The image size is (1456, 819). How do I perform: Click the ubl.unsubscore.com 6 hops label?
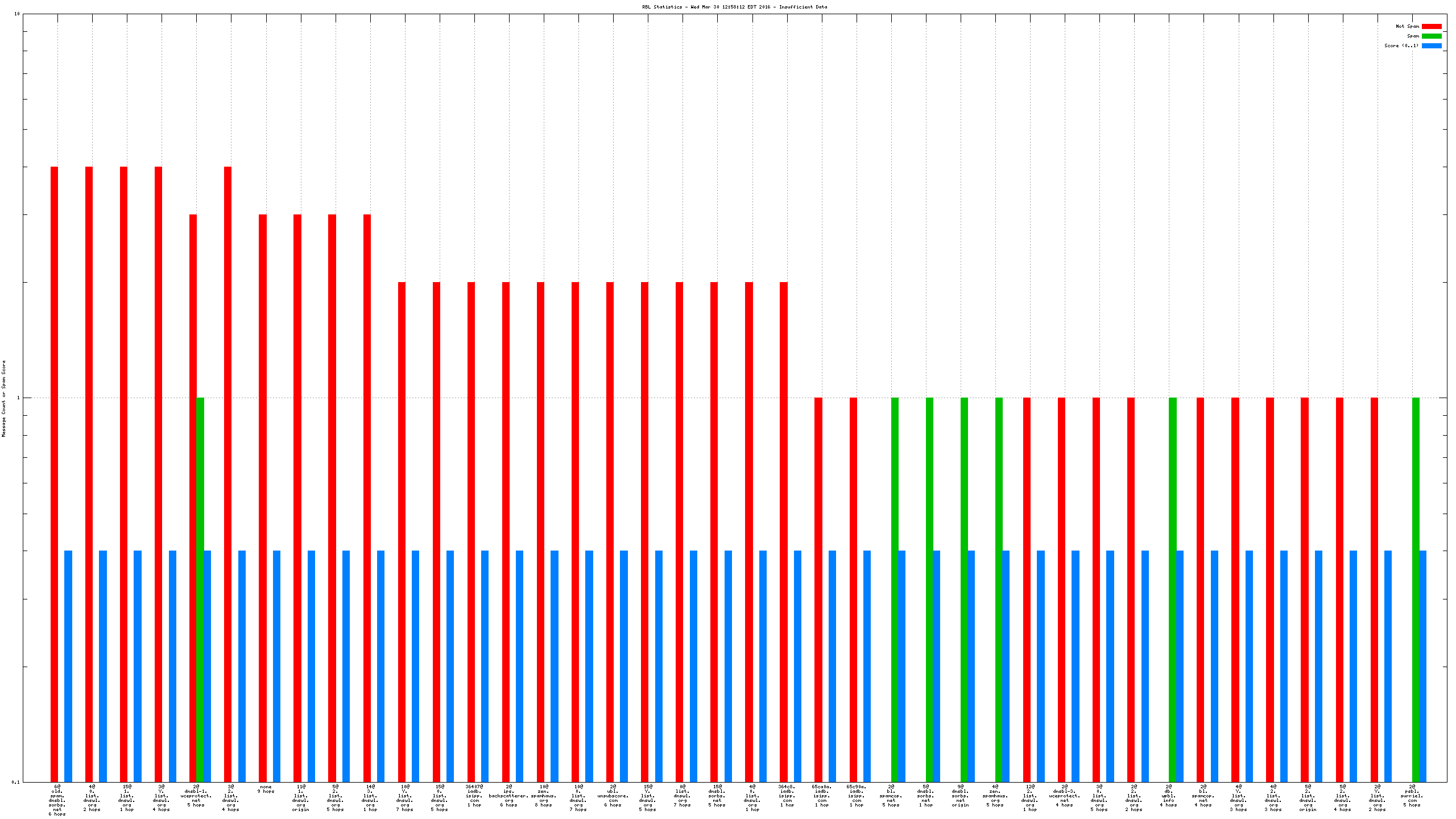point(613,796)
